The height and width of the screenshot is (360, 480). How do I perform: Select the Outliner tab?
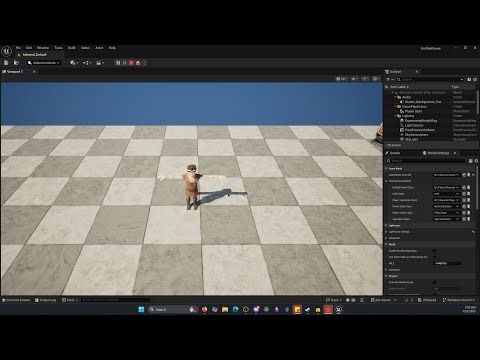click(x=396, y=72)
